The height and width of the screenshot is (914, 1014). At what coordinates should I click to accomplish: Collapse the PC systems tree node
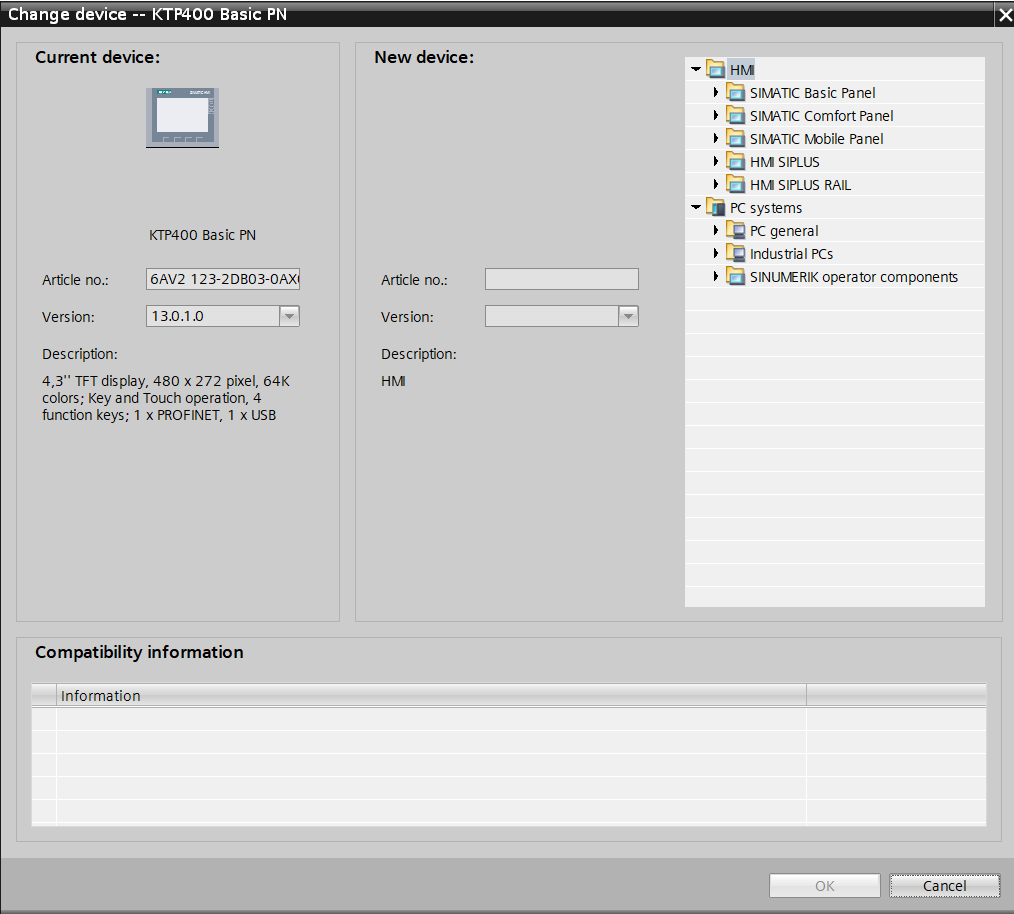[696, 207]
